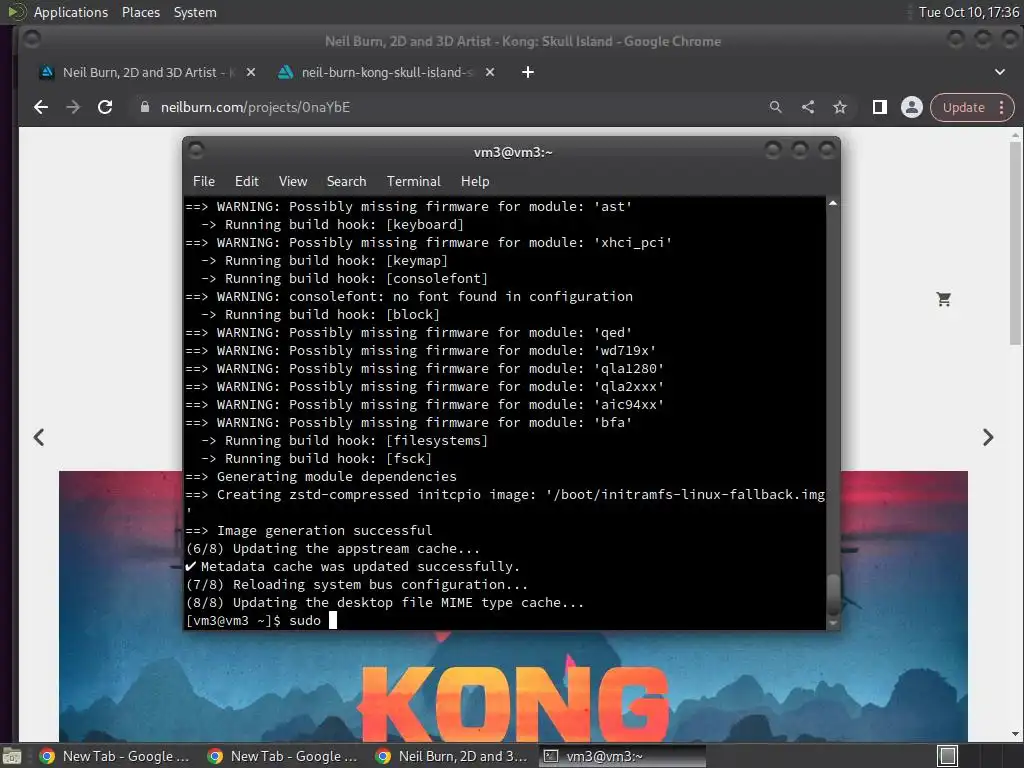Close the Neil Burn, 2D and 3D Artist tab
The width and height of the screenshot is (1024, 768).
pyautogui.click(x=251, y=72)
